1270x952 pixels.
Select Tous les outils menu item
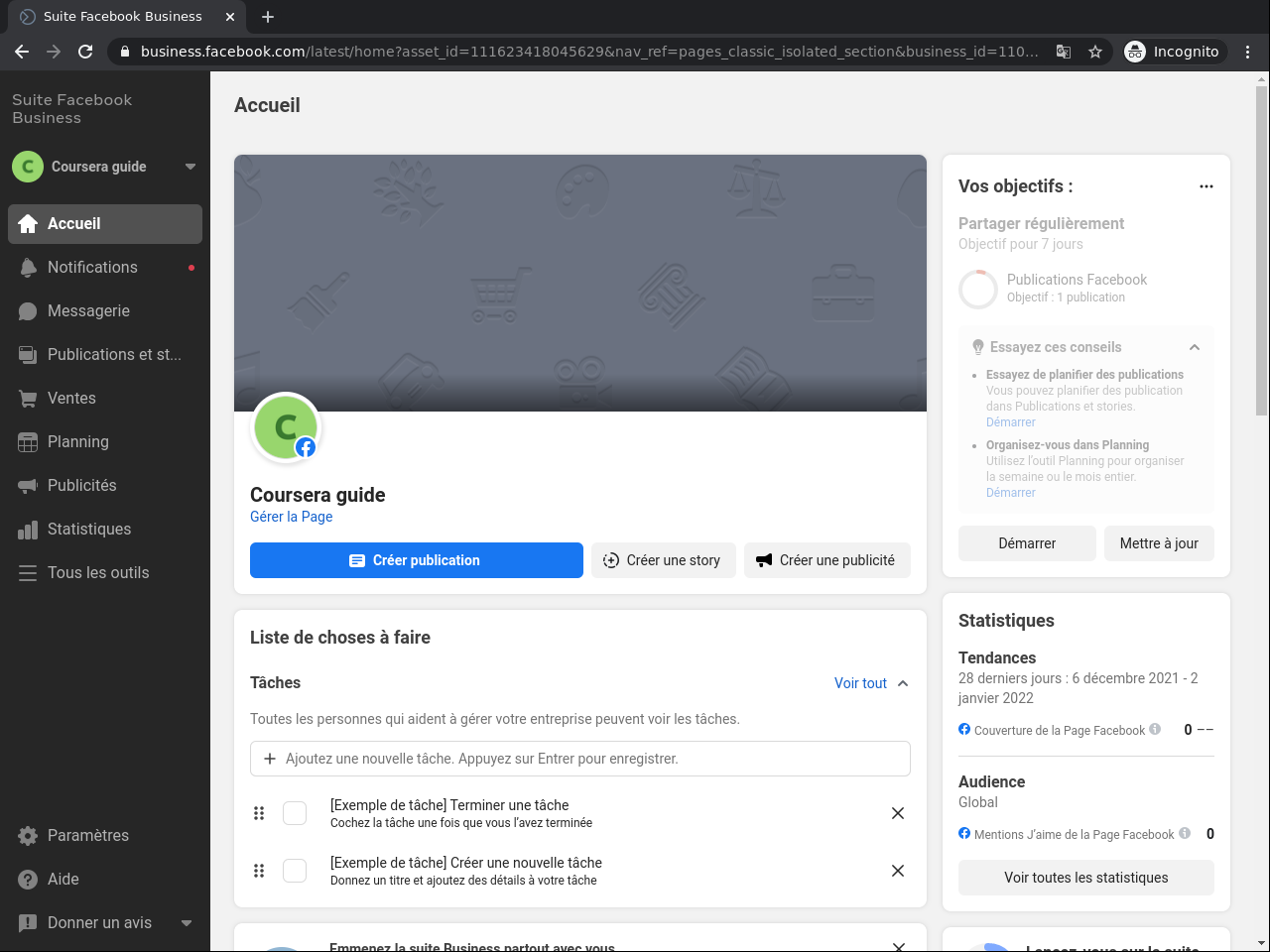pos(105,573)
